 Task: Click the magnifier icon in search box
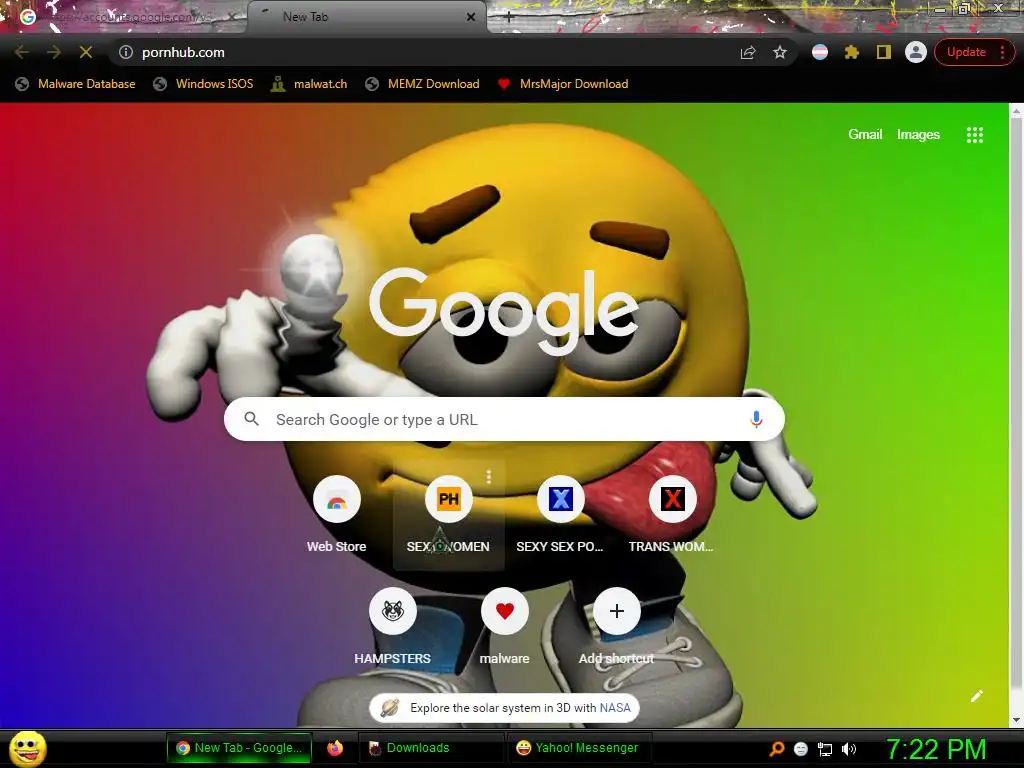[x=251, y=419]
